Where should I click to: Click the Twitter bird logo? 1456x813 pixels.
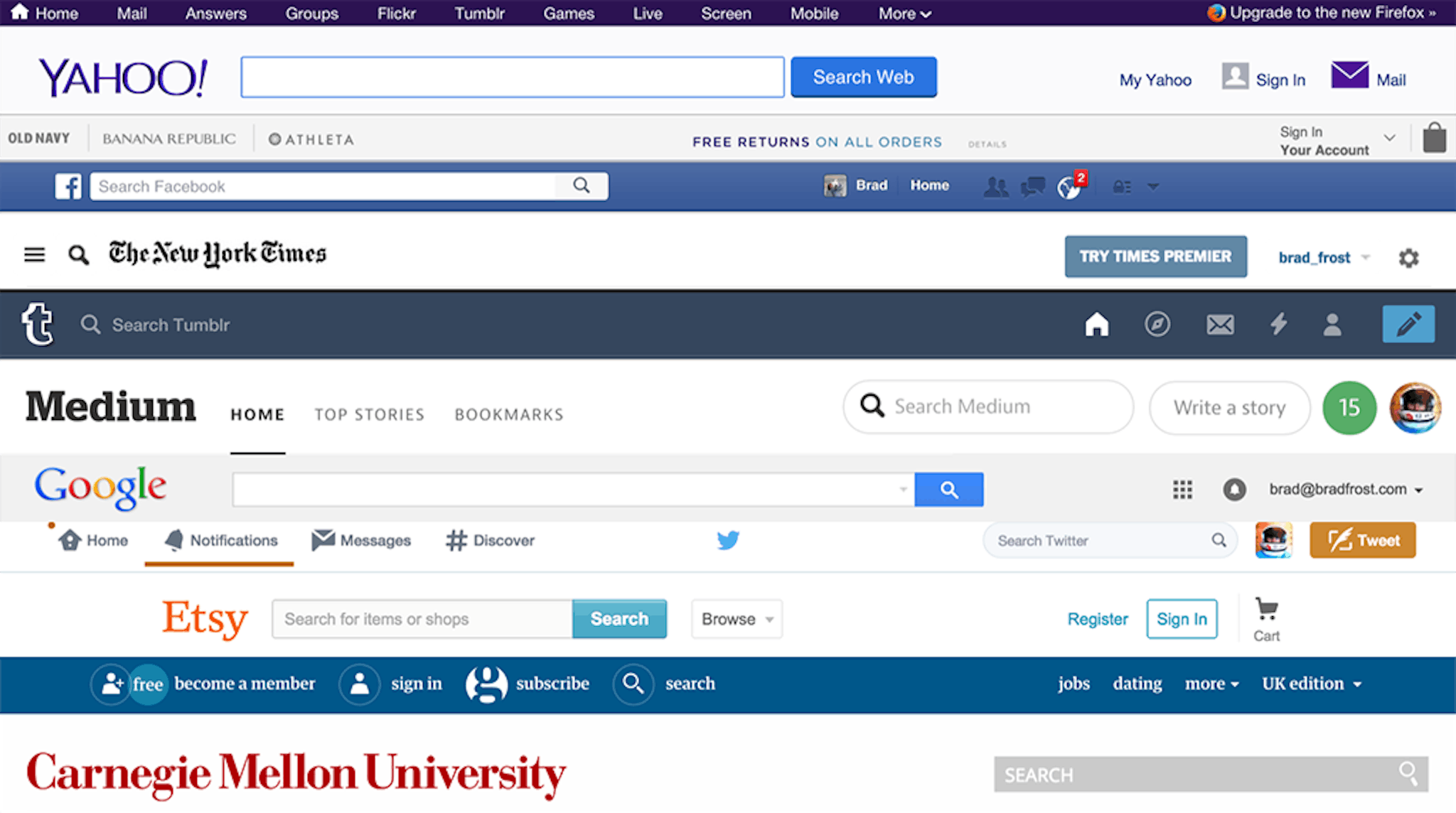click(728, 541)
